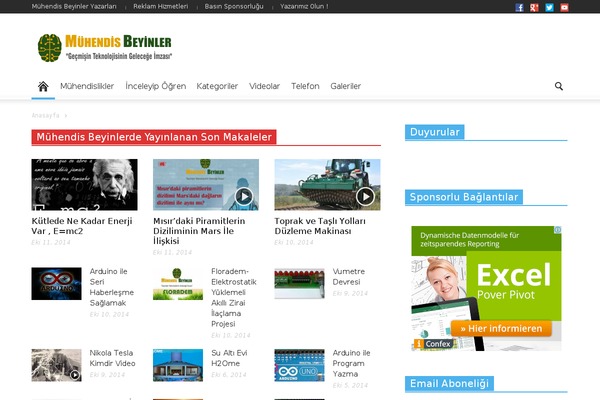Screen dimensions: 600x400
Task: Click the Son Makaleler red heading
Action: (154, 137)
